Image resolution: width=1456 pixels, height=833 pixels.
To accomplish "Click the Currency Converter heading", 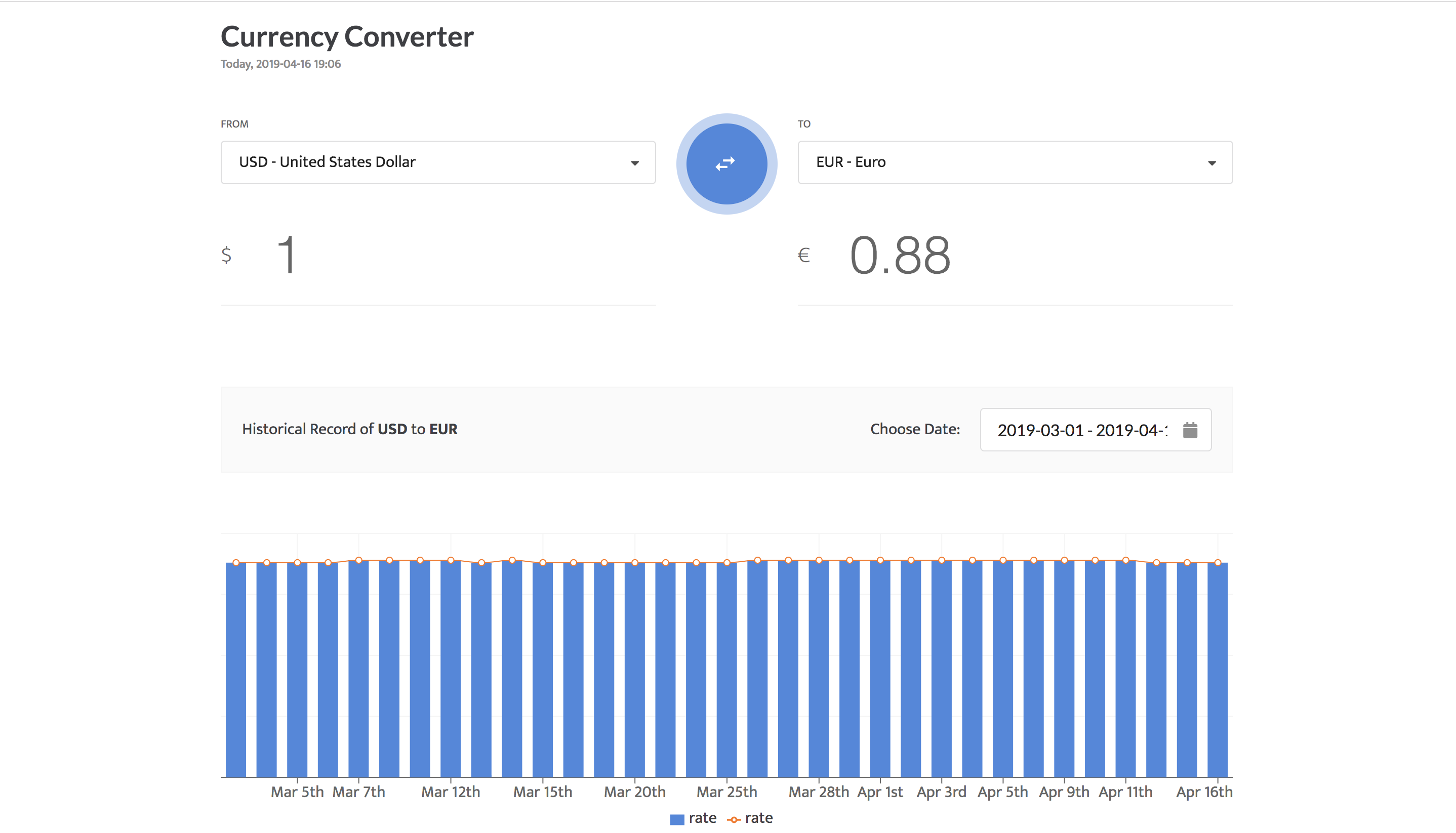I will [347, 36].
